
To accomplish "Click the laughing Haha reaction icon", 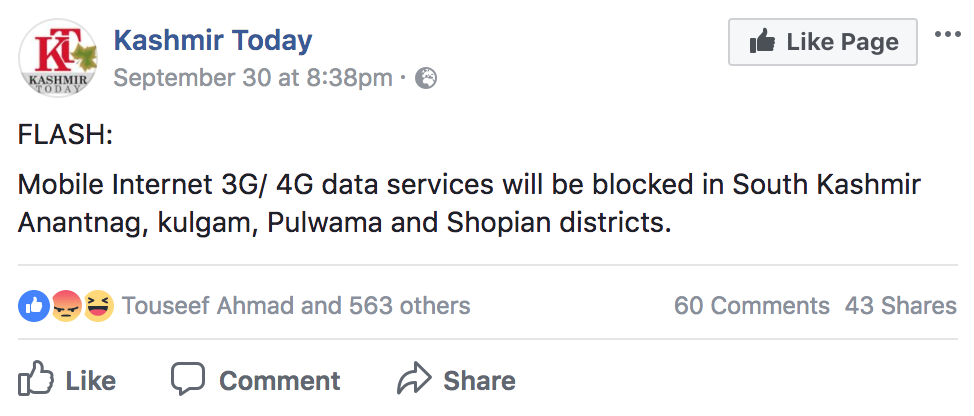I will pyautogui.click(x=97, y=305).
